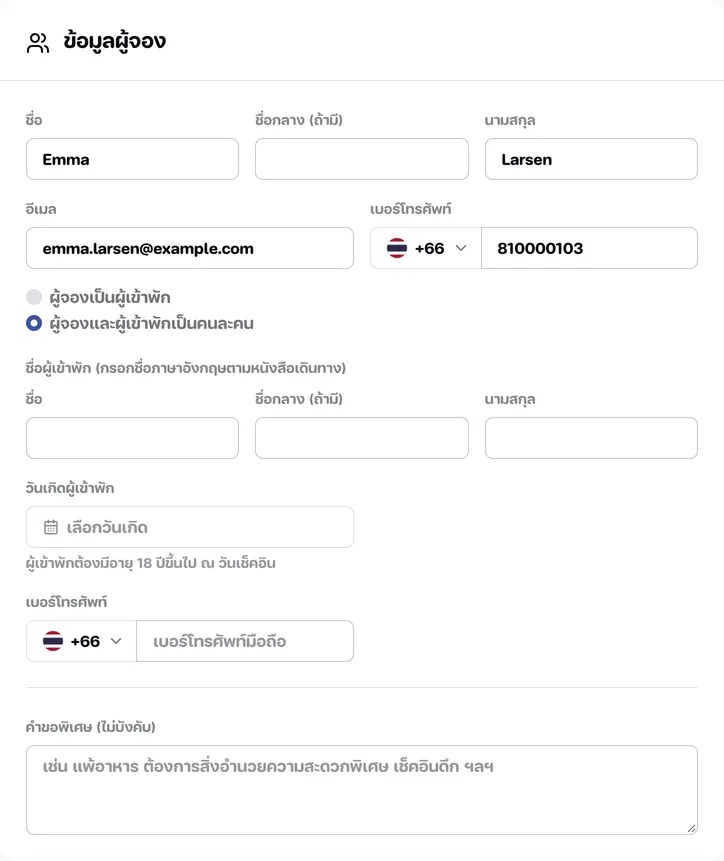Click the email field emma.larsen@example.com

coord(190,248)
